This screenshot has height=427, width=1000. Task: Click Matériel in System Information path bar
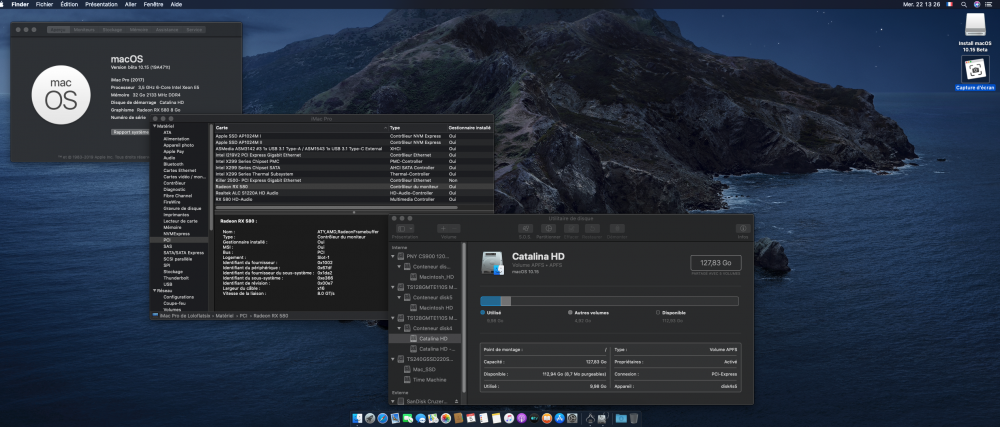(224, 315)
